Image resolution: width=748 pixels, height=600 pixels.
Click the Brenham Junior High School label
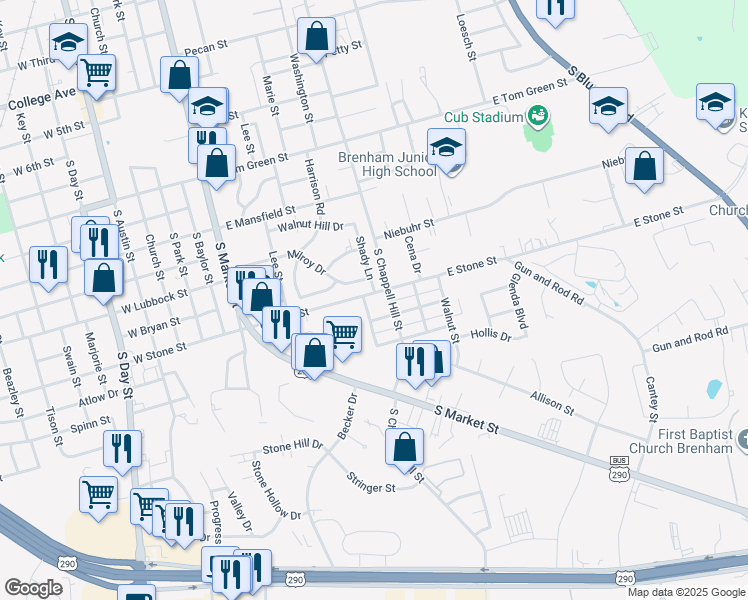387,164
